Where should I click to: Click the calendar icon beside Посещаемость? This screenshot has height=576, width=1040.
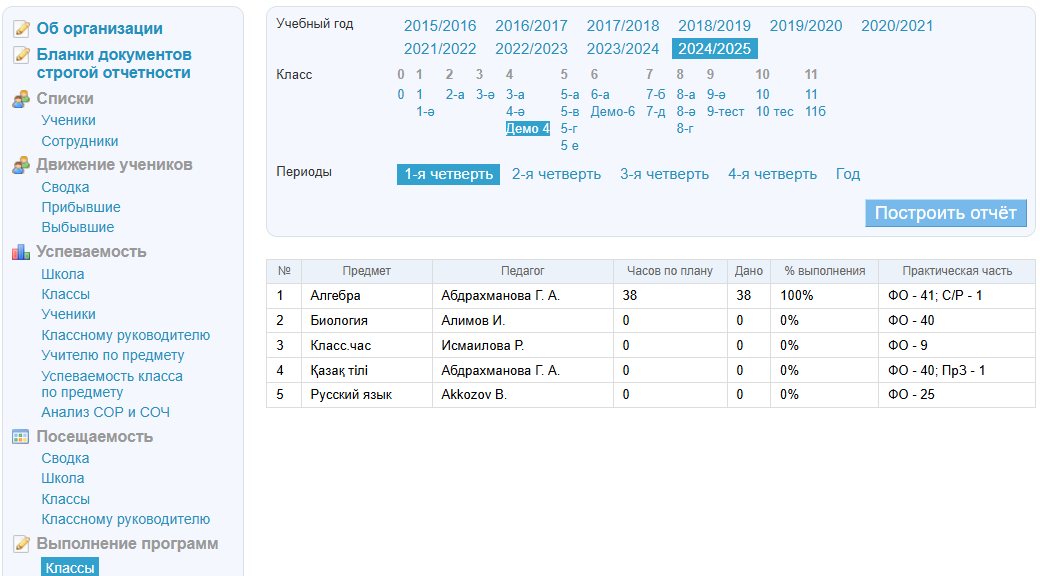click(21, 437)
